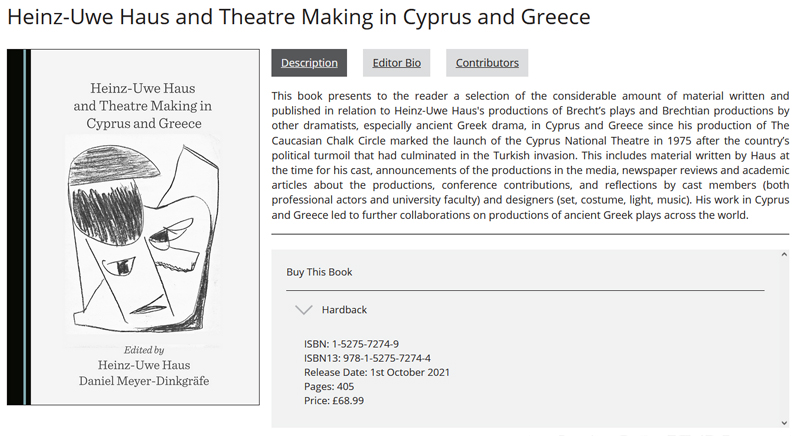Image resolution: width=800 pixels, height=436 pixels.
Task: Click the Release Date line
Action: click(x=377, y=372)
